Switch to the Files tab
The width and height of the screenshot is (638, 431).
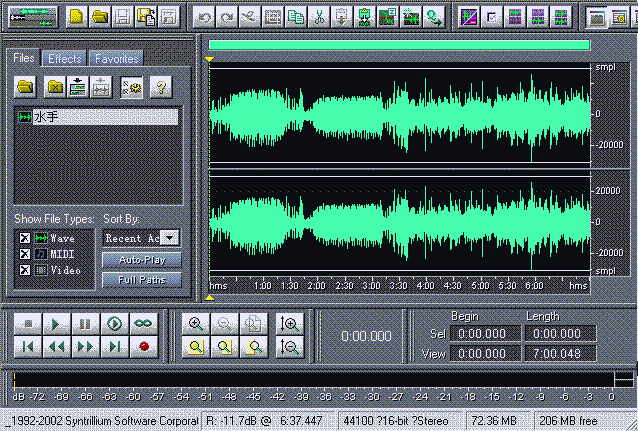24,58
